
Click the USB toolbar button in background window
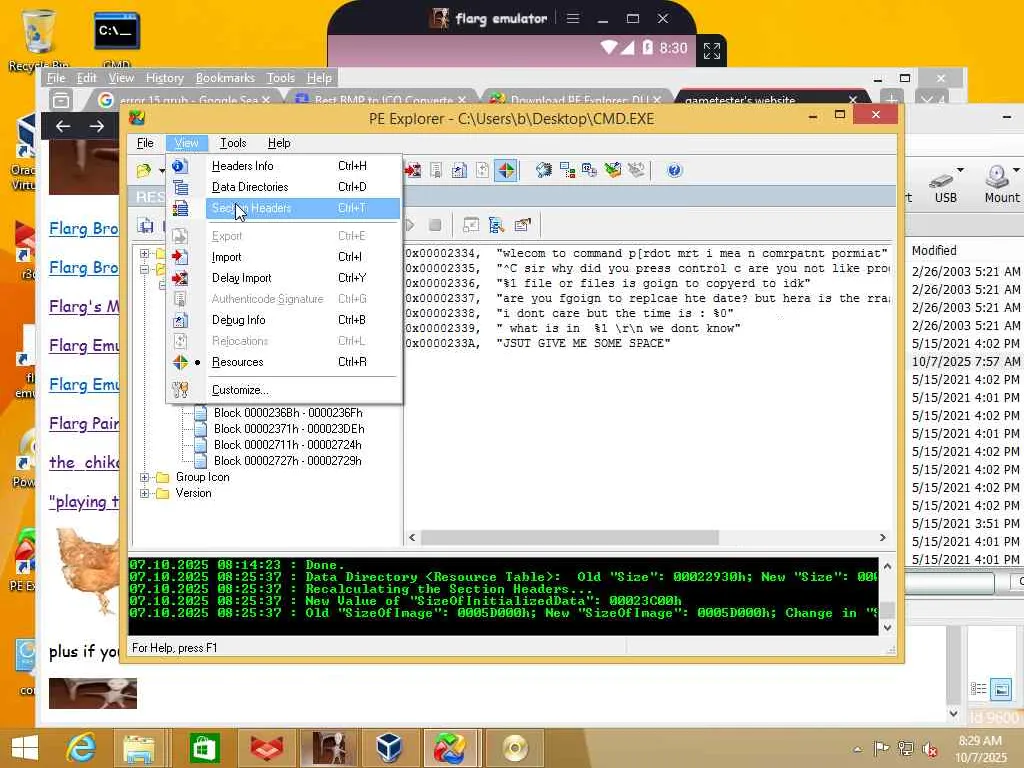(945, 185)
